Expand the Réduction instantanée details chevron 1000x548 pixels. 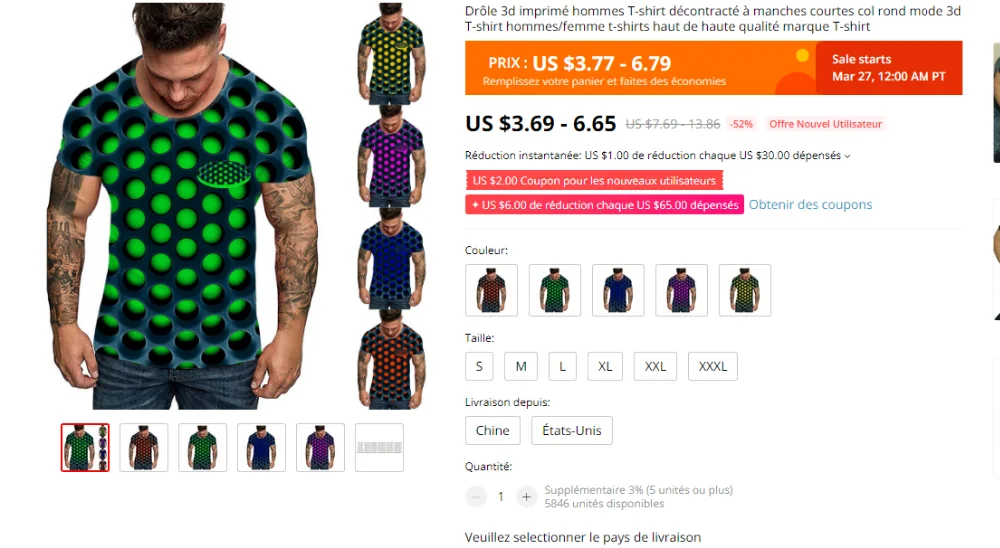coord(848,156)
